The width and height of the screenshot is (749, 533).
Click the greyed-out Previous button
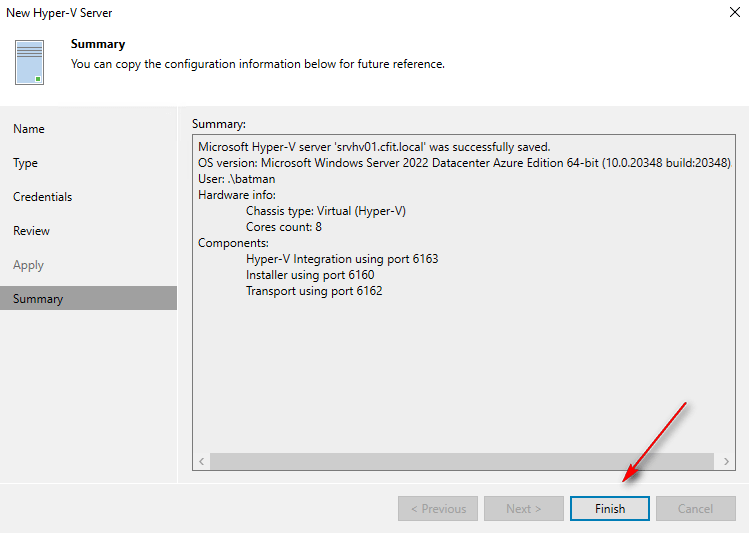pyautogui.click(x=437, y=508)
